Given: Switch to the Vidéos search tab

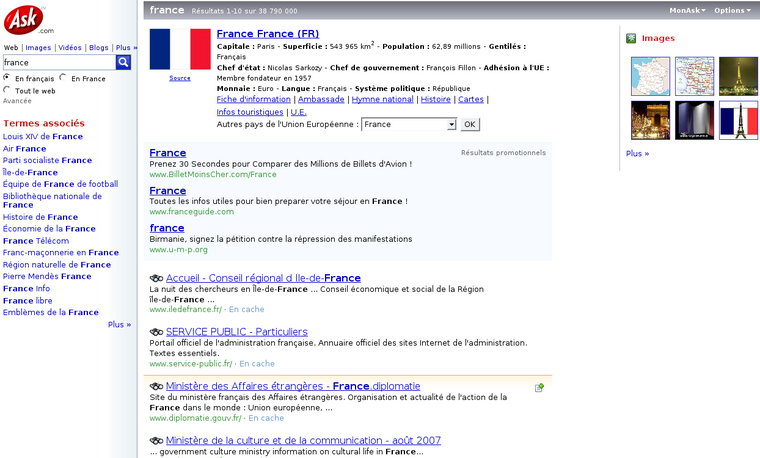Looking at the screenshot, I should click(70, 47).
